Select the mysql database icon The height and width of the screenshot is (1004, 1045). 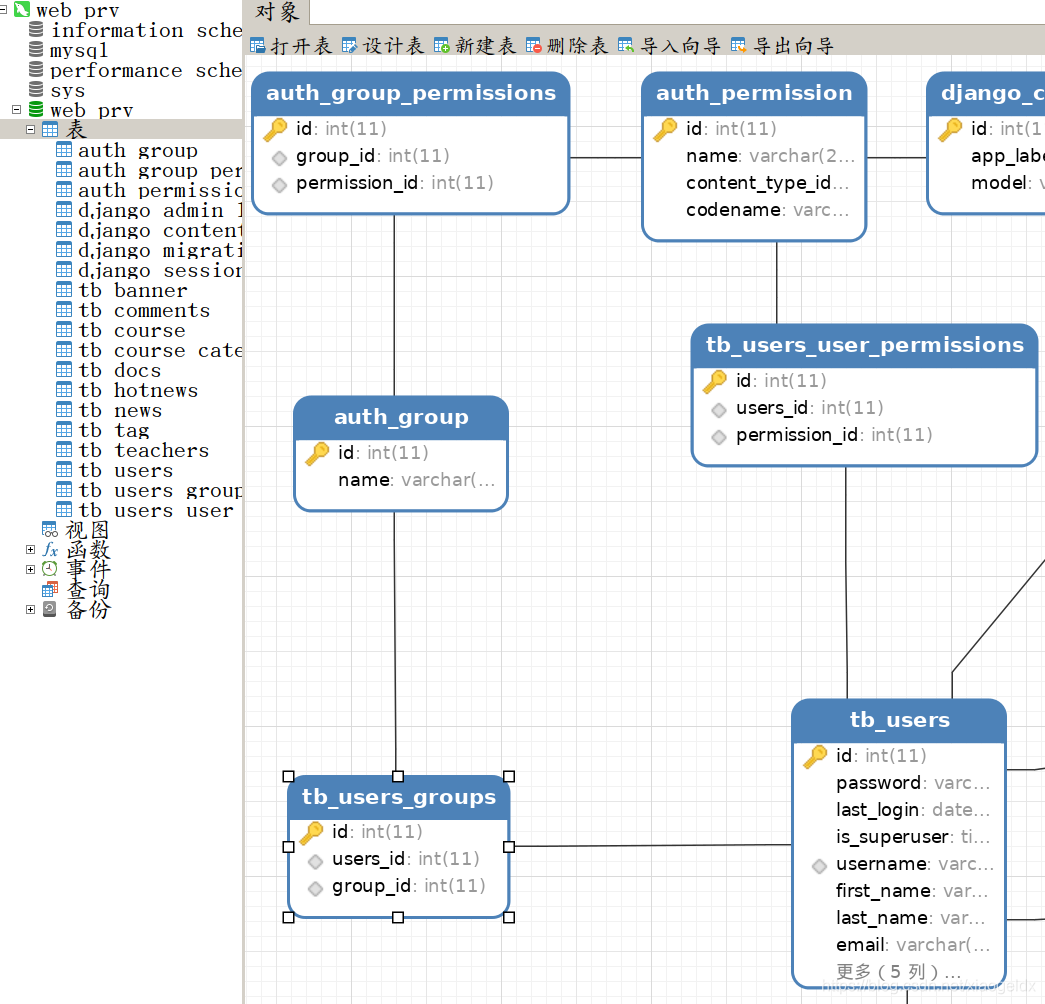(x=36, y=49)
